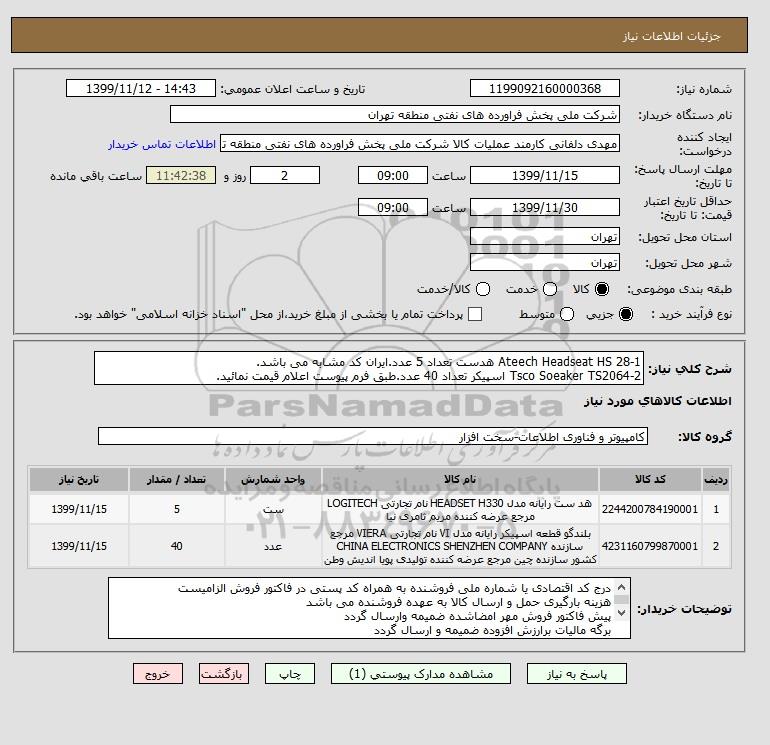Select the متوسط purchase type radio
This screenshot has width=770, height=745.
click(x=567, y=314)
